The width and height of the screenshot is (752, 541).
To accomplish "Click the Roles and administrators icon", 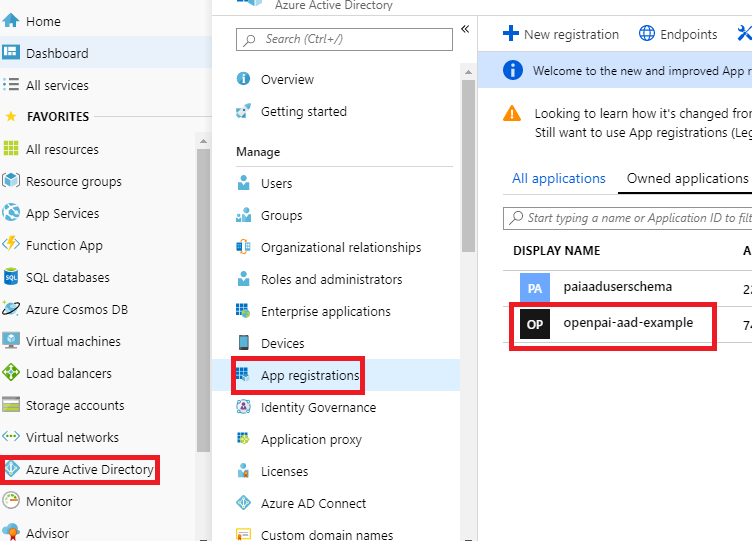I will pyautogui.click(x=243, y=279).
